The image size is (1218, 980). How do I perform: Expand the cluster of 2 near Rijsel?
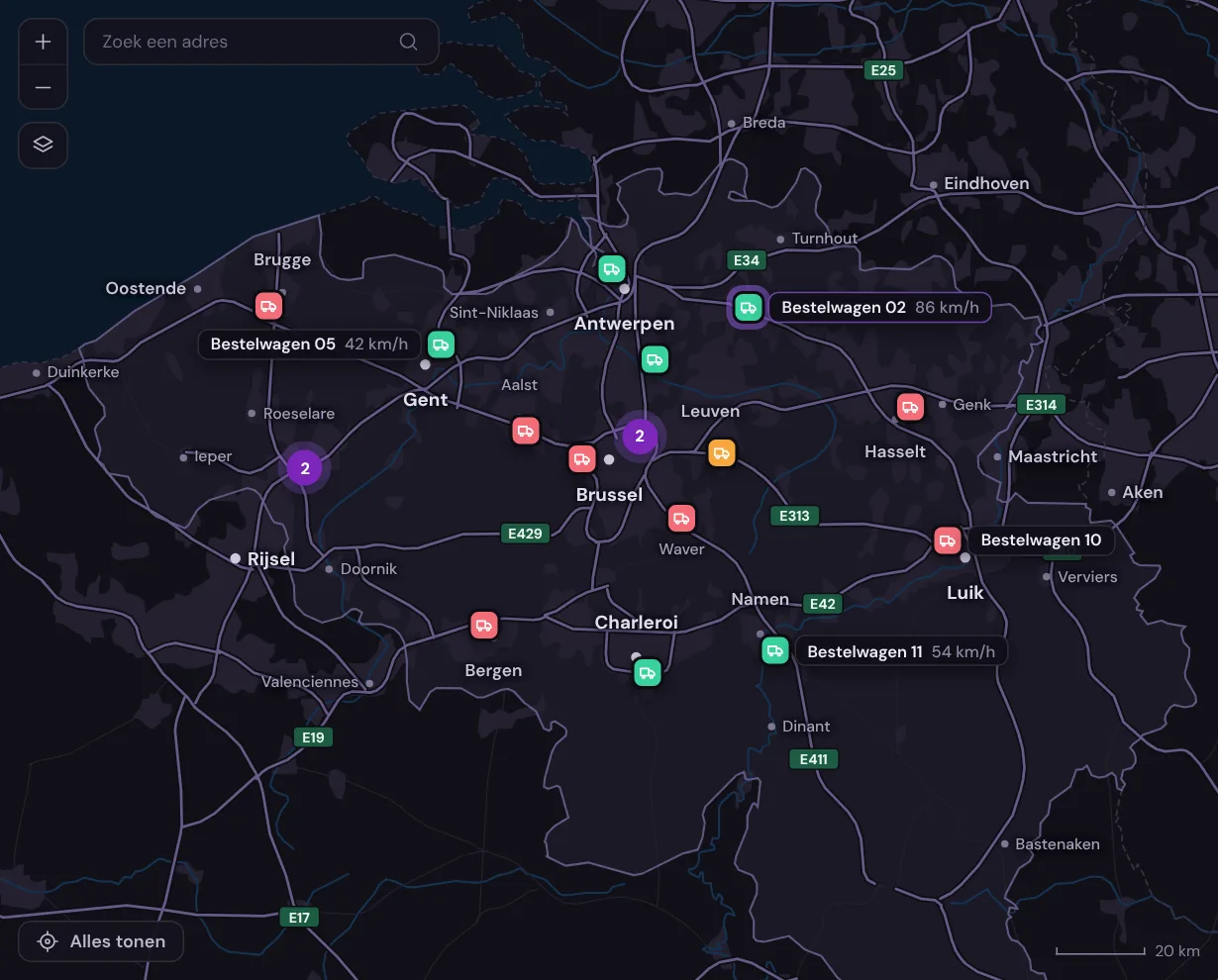pos(305,468)
